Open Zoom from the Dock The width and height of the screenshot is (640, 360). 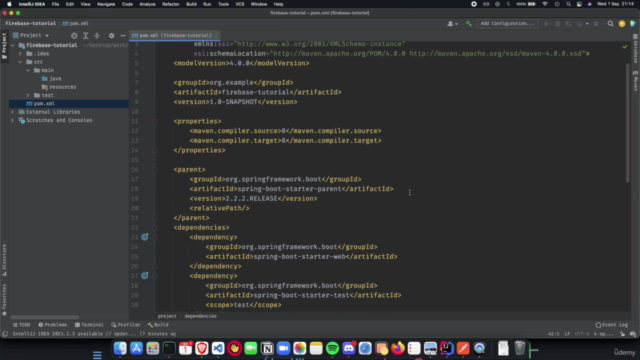[283, 348]
